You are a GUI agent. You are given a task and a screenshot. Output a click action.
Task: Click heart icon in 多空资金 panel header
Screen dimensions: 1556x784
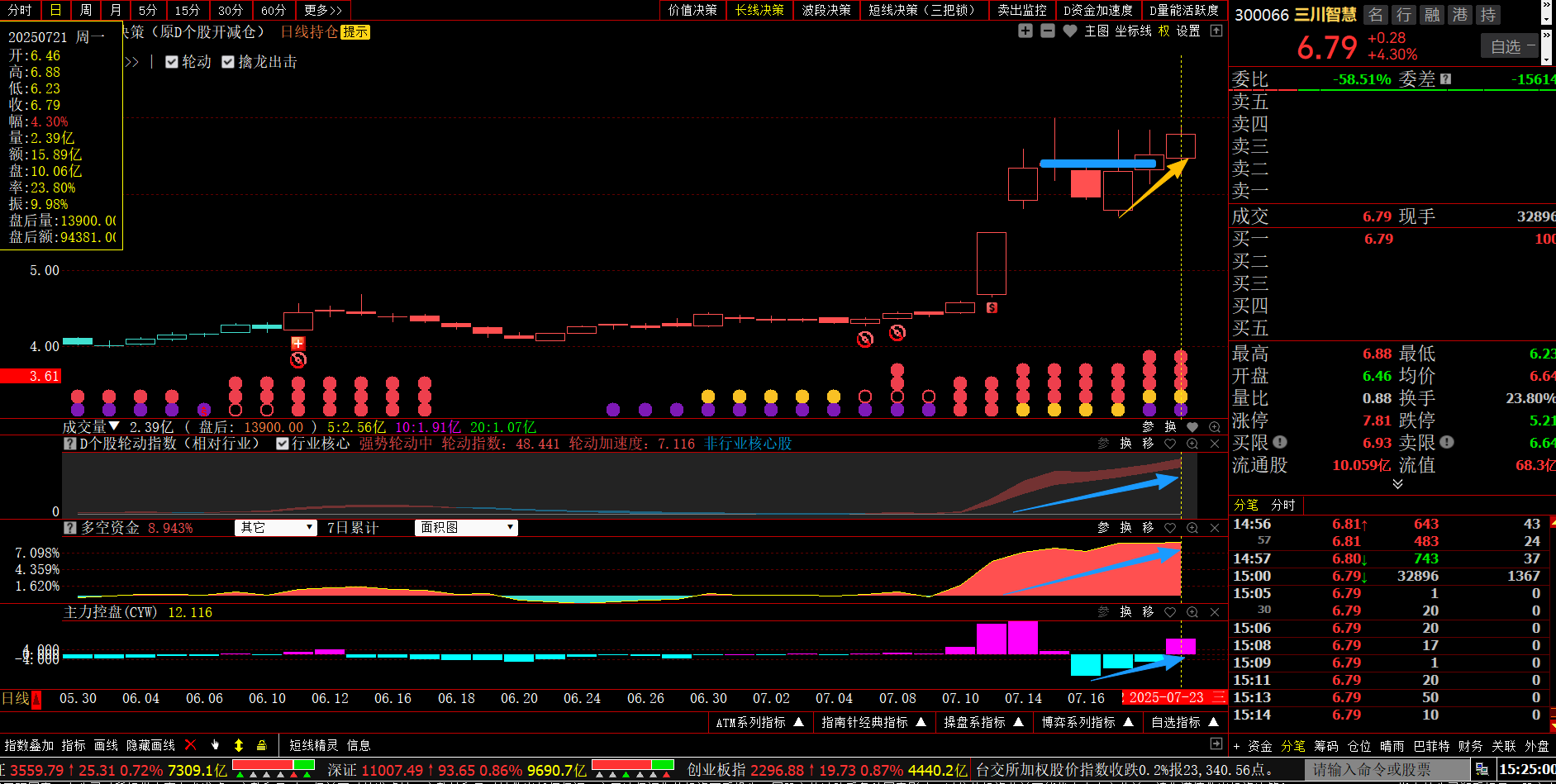click(1170, 528)
